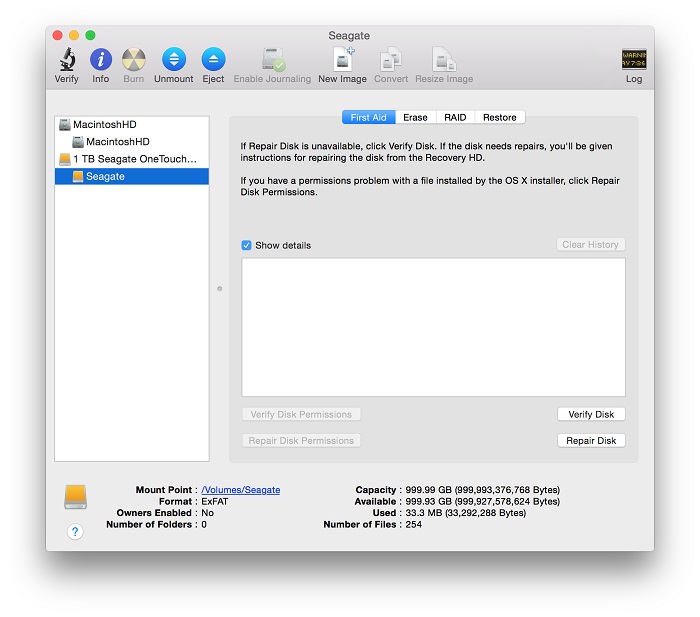Select the First Aid tab
This screenshot has height=617, width=700.
coord(369,117)
